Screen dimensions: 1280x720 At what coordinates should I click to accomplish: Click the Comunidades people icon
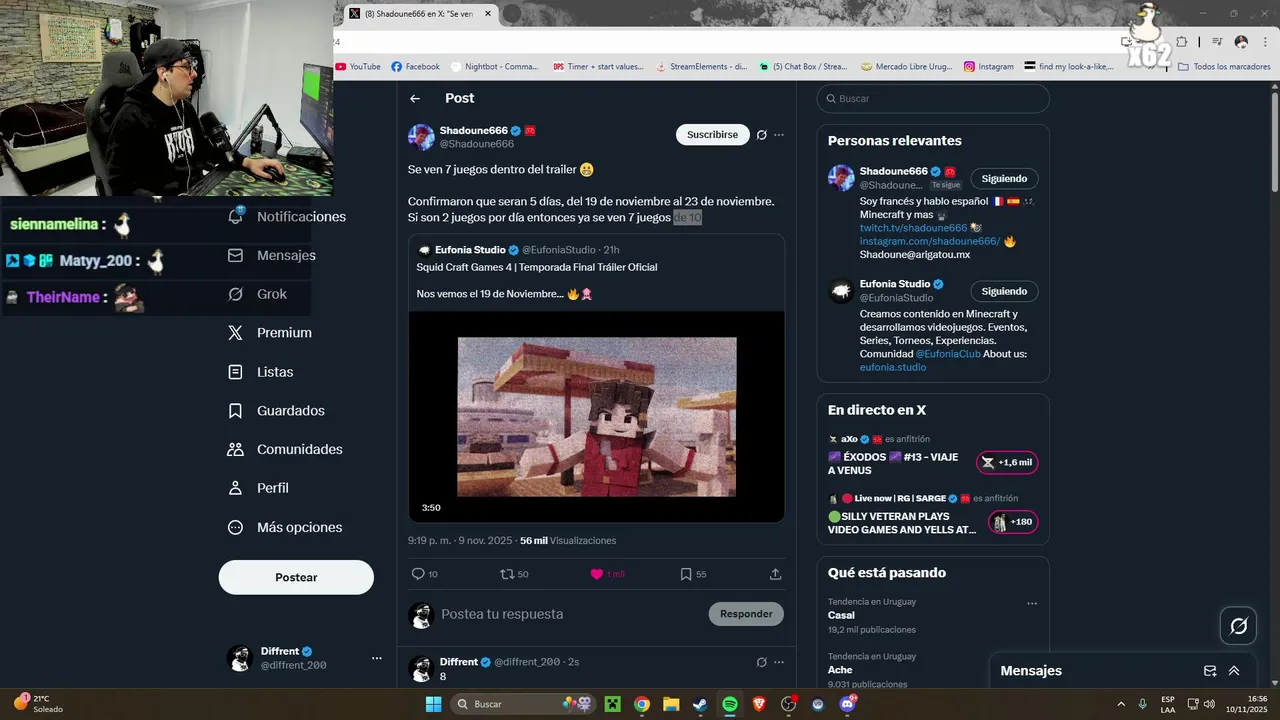click(x=236, y=450)
